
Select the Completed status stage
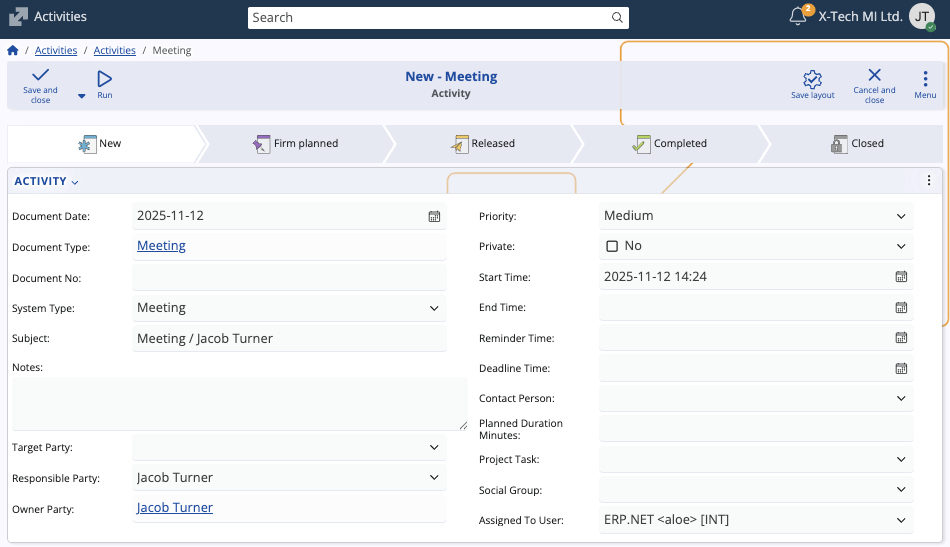[669, 144]
